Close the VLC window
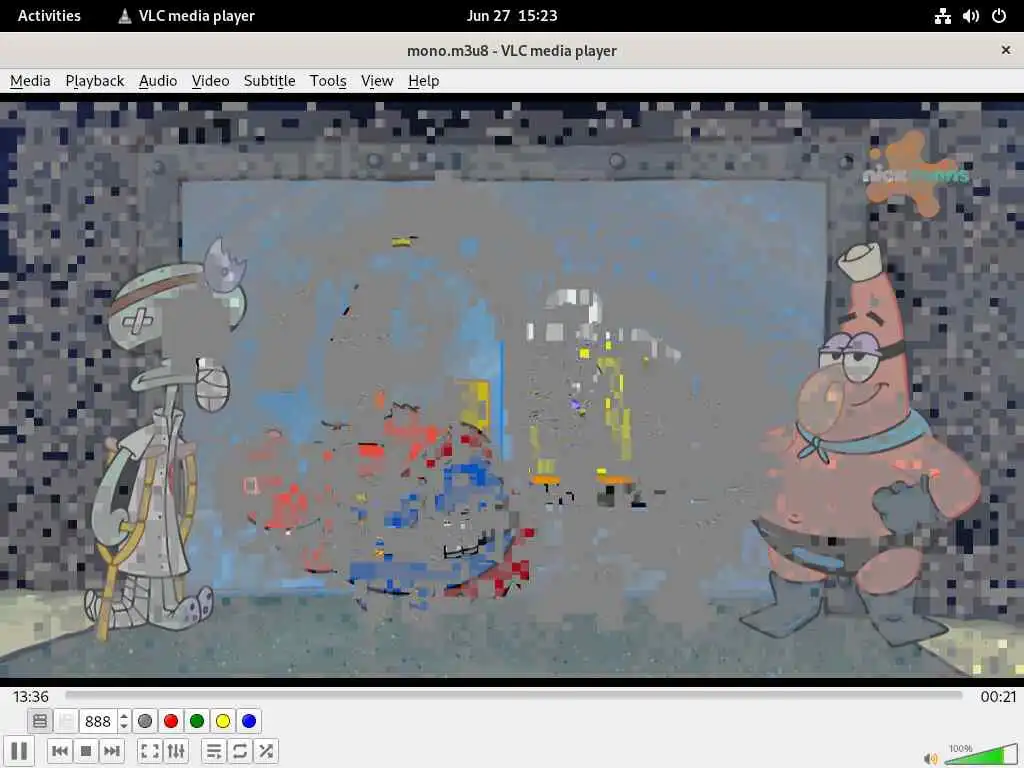1024x768 pixels. click(x=1006, y=50)
